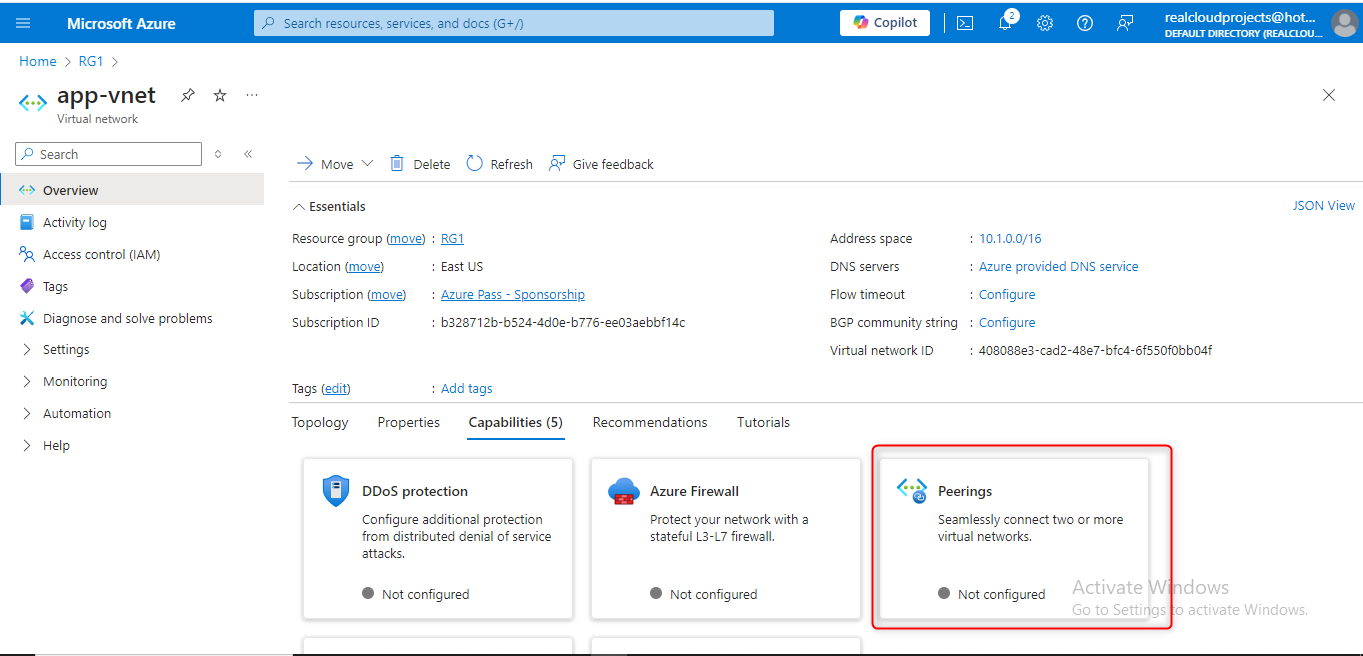Mark app-vnet as favorite with the star

coord(220,95)
